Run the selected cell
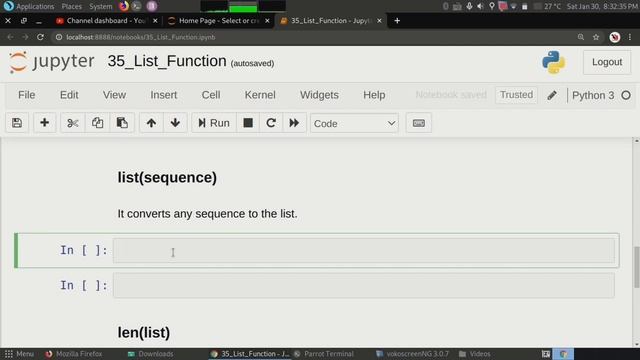 [x=214, y=123]
